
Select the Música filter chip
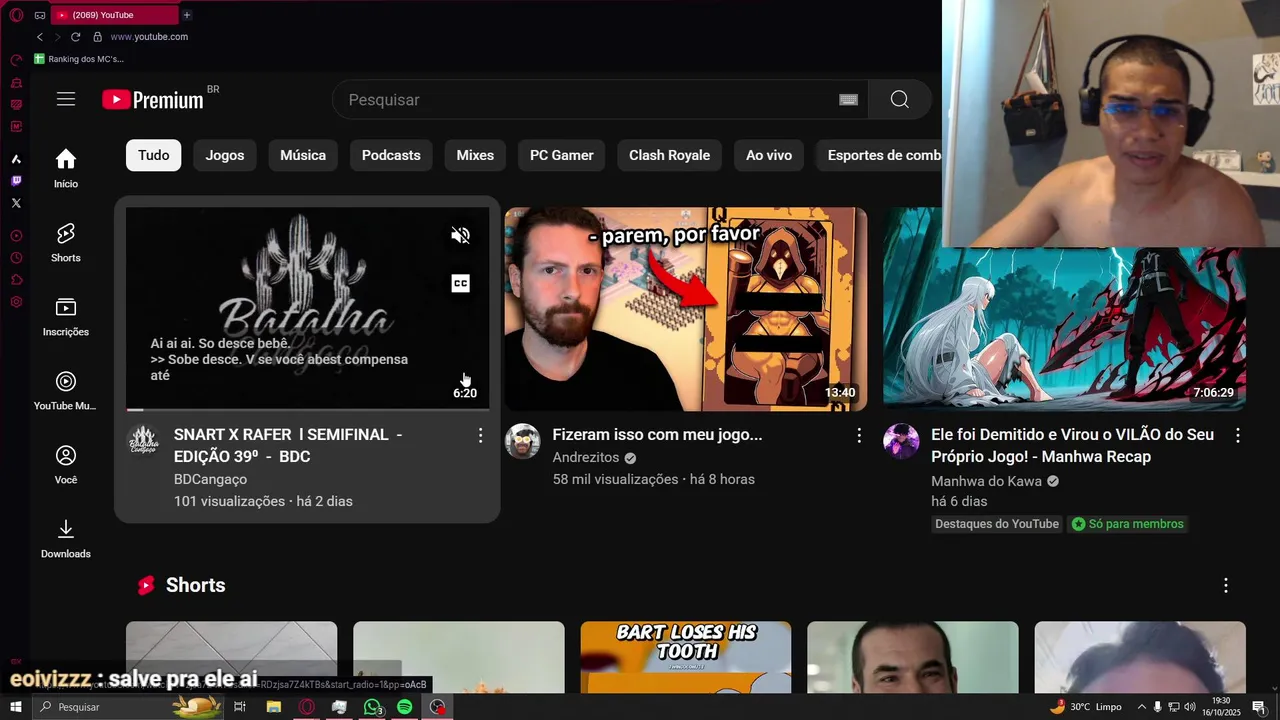tap(303, 155)
